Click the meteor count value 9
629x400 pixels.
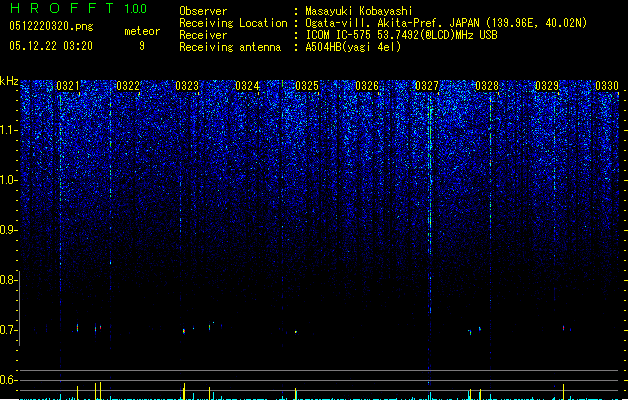click(x=142, y=46)
